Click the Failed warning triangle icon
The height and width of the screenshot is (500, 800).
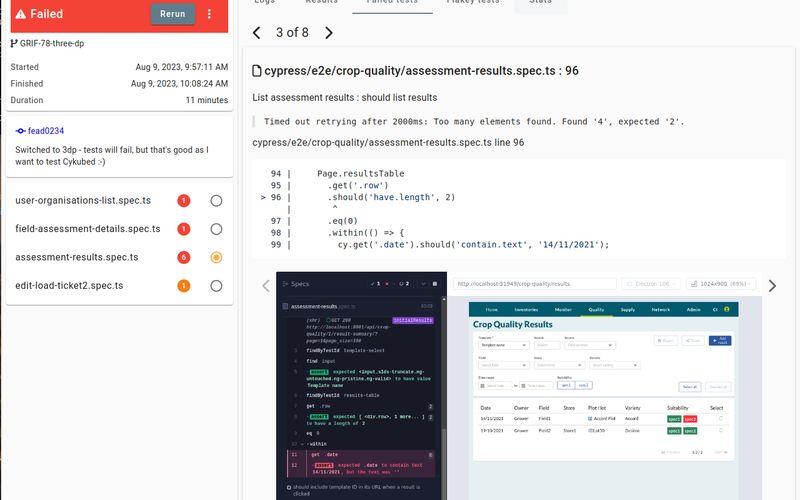tap(20, 14)
